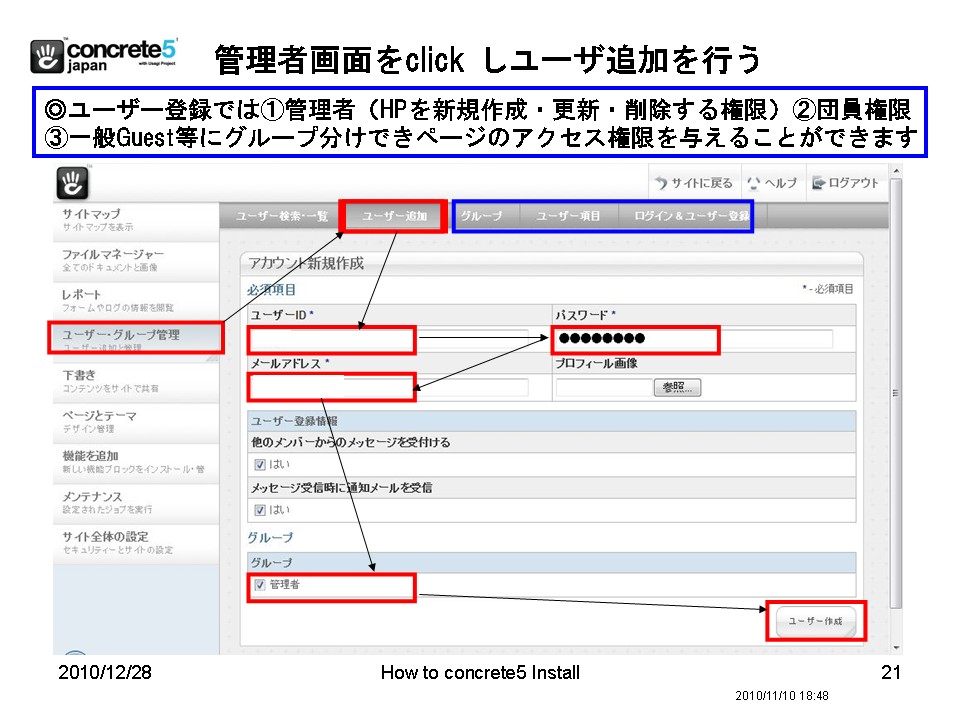Open 下書き in the sidebar

pyautogui.click(x=136, y=381)
